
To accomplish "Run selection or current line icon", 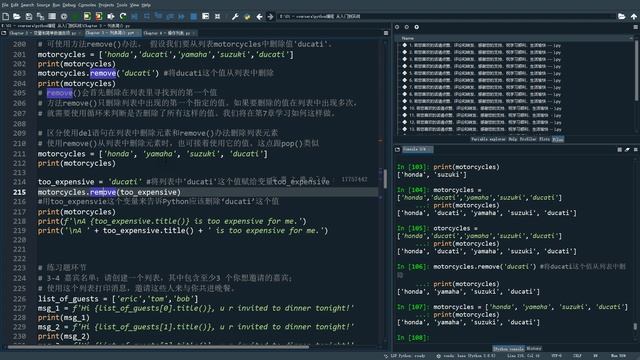I will (111, 16).
